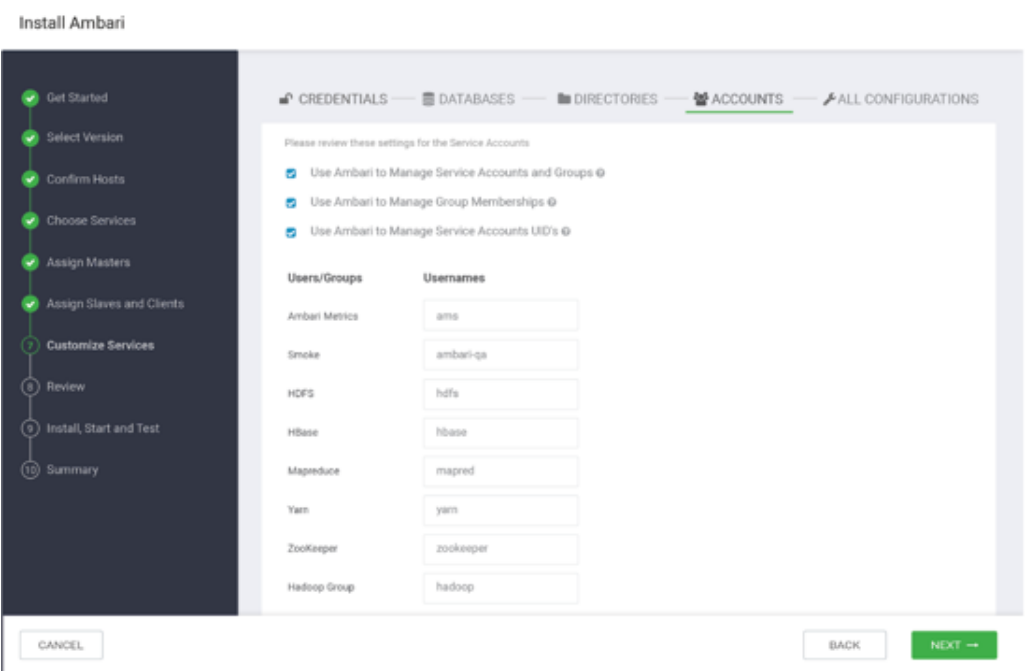This screenshot has height=671, width=1026.
Task: Click the green Next button
Action: click(954, 645)
